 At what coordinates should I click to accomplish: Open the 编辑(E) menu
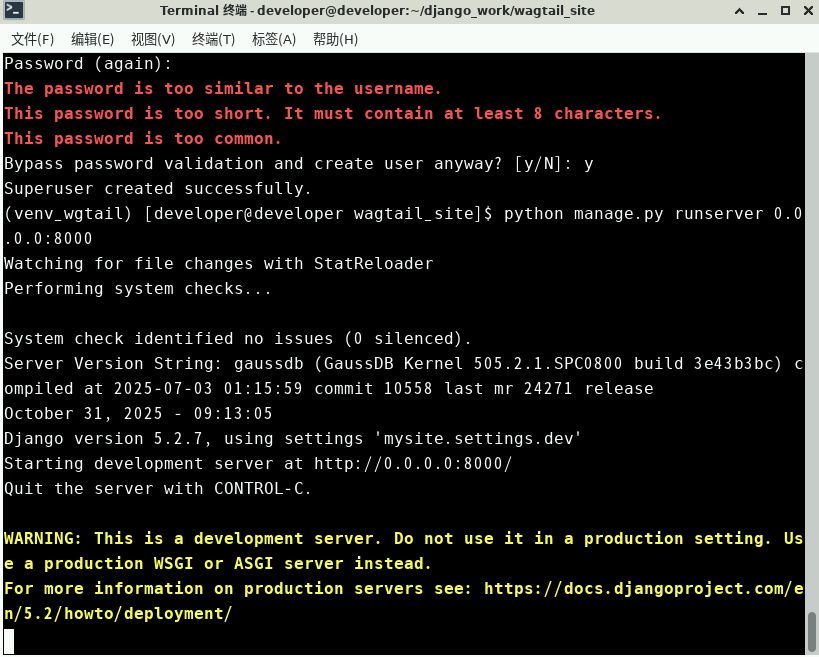pyautogui.click(x=92, y=39)
